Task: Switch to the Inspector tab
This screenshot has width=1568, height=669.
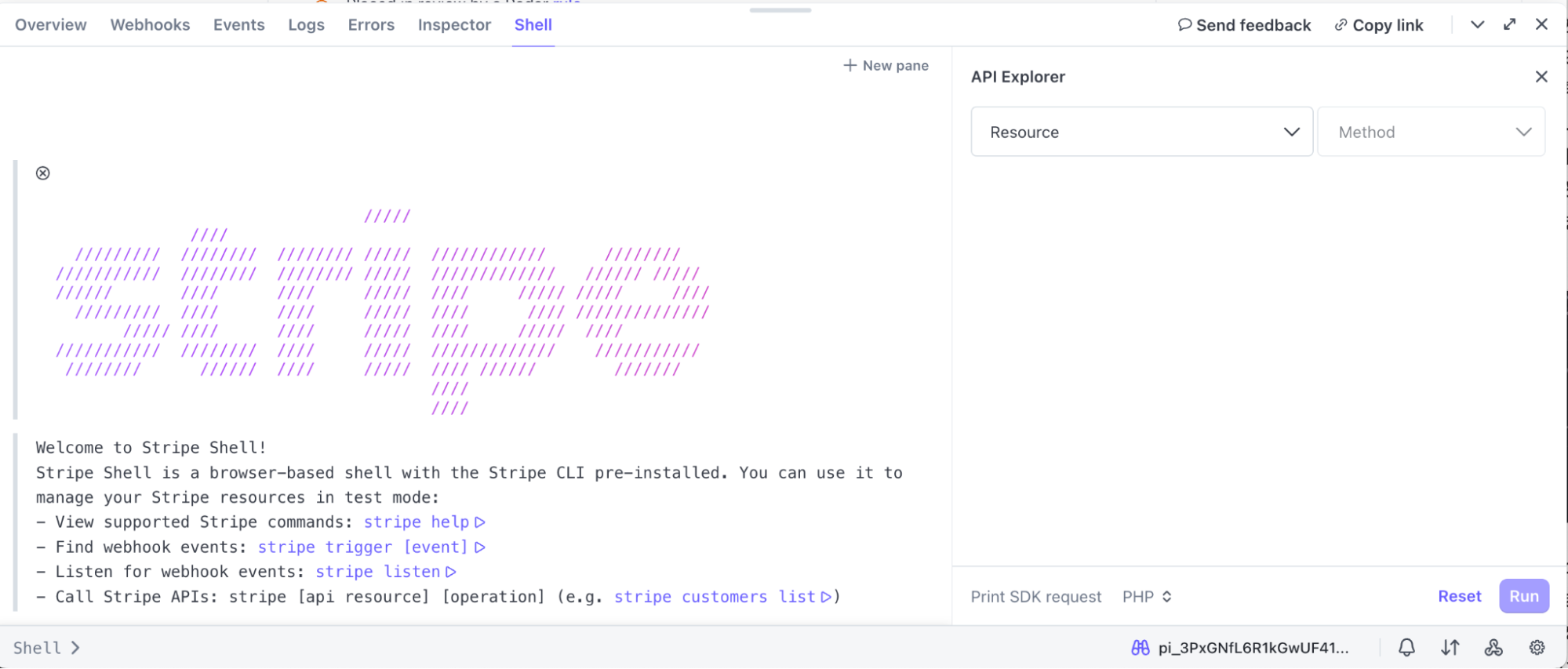Action: click(x=454, y=25)
